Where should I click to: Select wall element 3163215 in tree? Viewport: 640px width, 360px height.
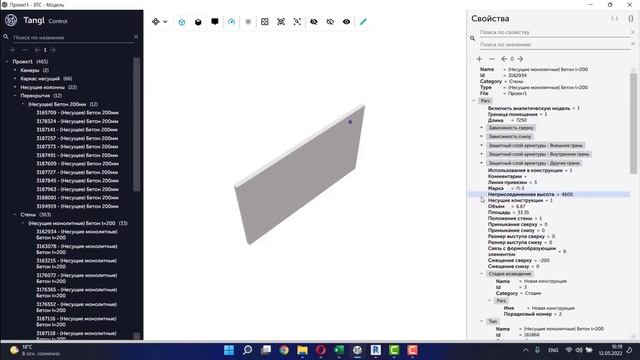tap(76, 263)
